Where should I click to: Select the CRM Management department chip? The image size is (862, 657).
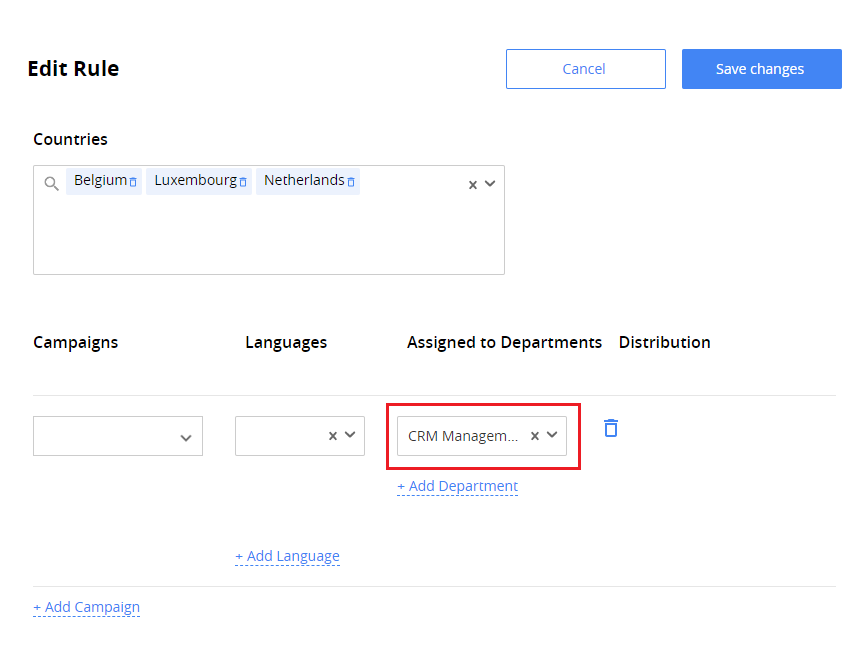click(463, 435)
